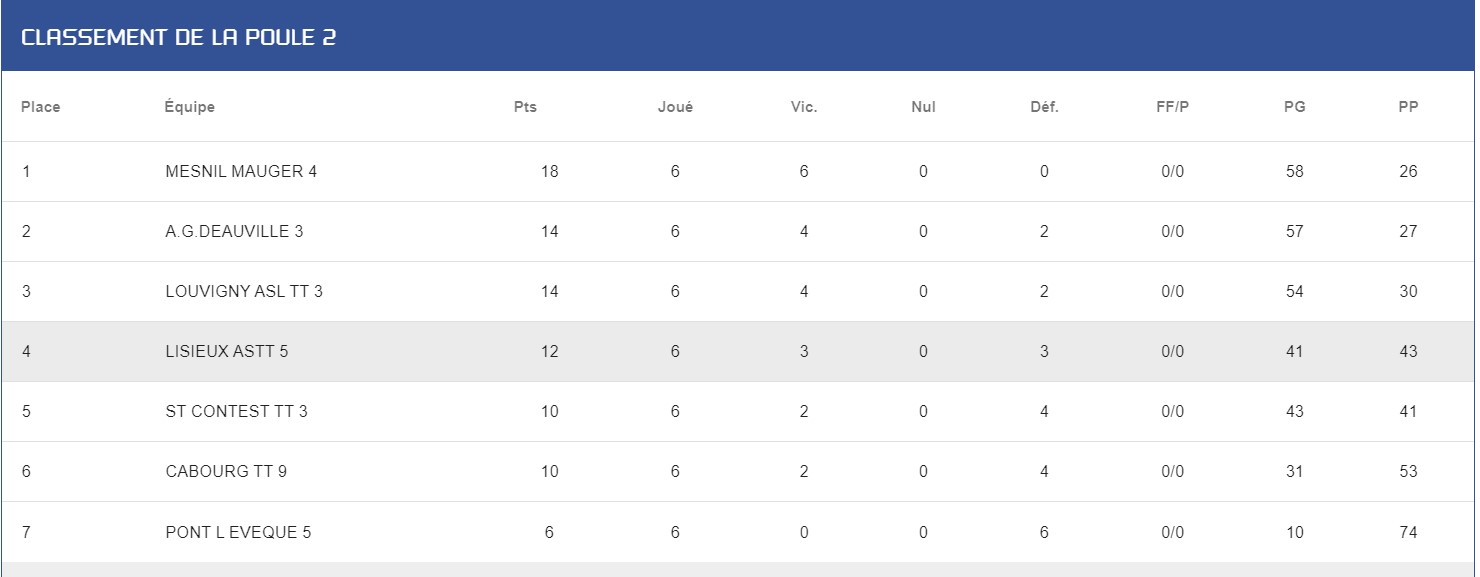Click the PG column header
Screen dimensions: 1480x577
coord(1295,107)
